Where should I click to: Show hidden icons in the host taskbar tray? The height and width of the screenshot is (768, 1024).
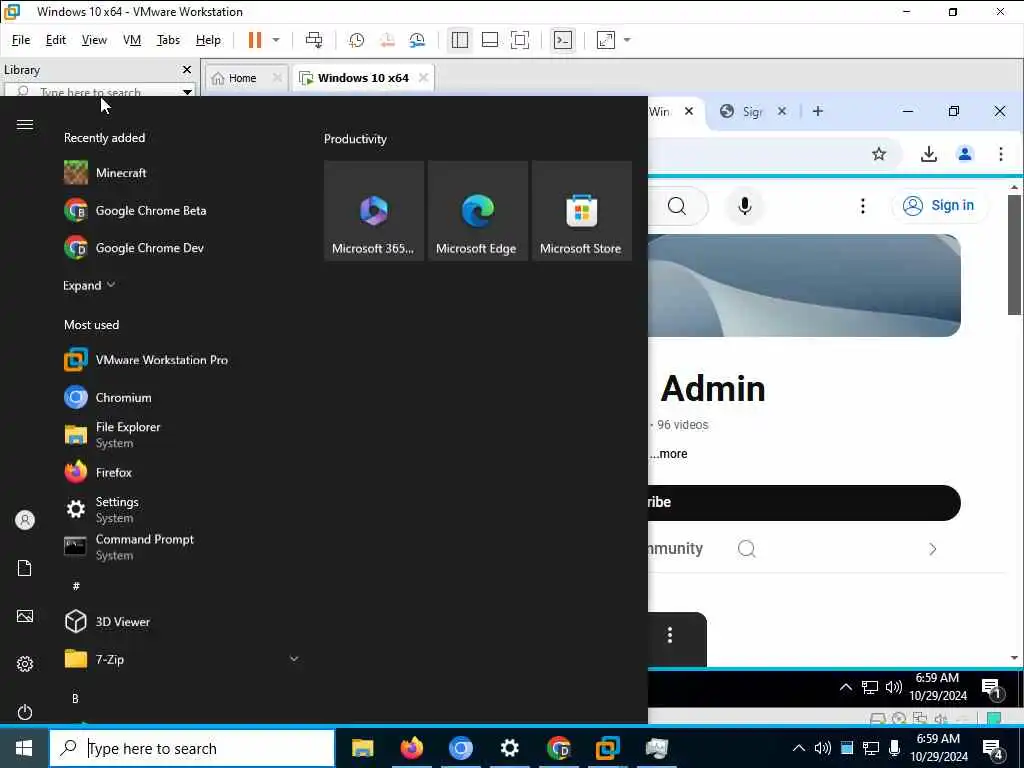[799, 748]
